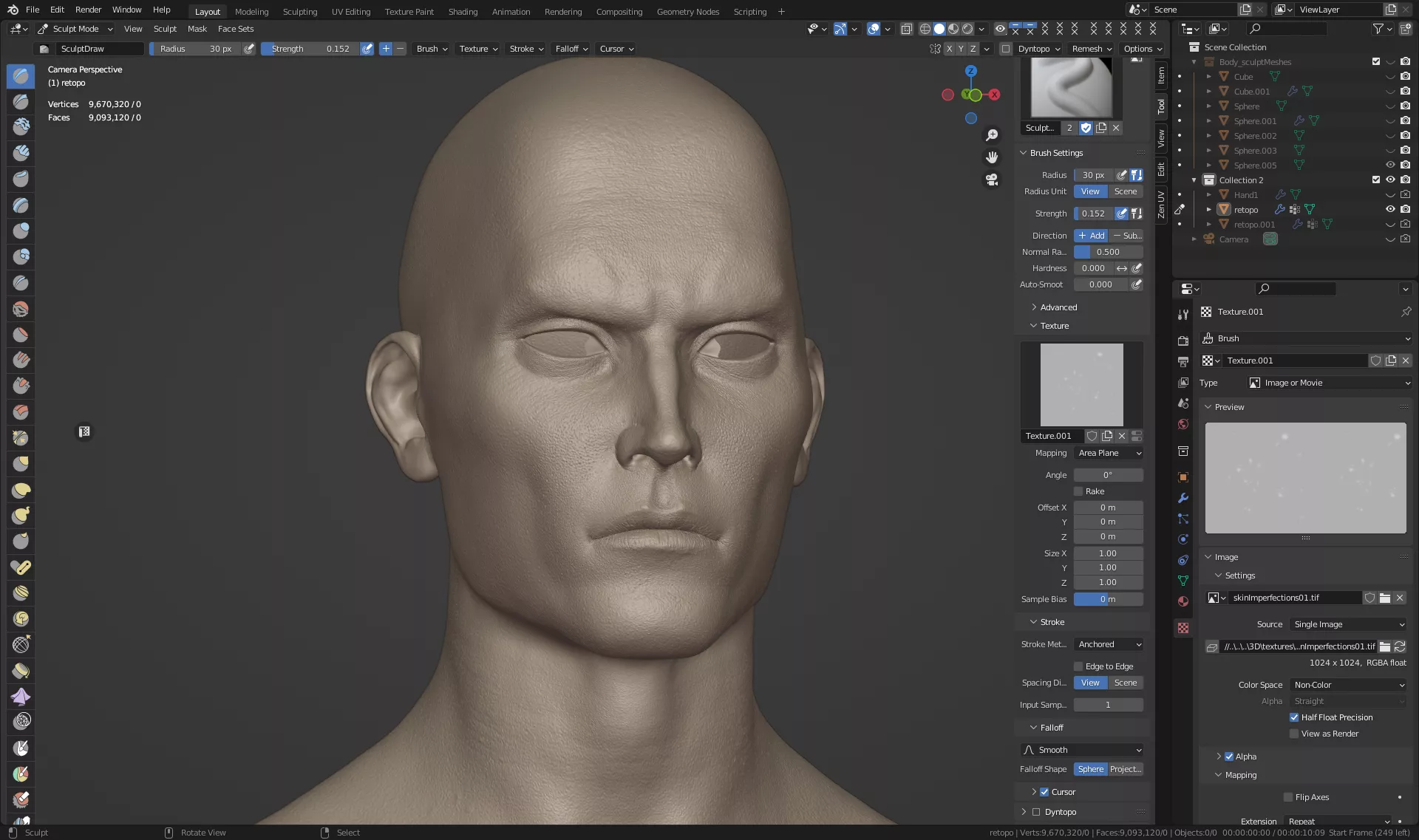Switch to the Sculpting workspace tab
Image resolution: width=1419 pixels, height=840 pixels.
pyautogui.click(x=299, y=11)
